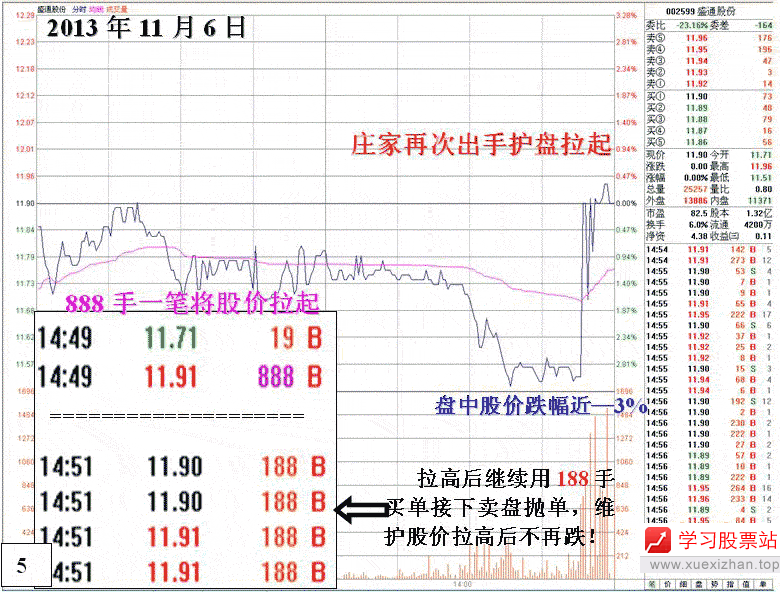The height and width of the screenshot is (594, 780).
Task: Select the 指 indicator tab
Action: point(731,584)
